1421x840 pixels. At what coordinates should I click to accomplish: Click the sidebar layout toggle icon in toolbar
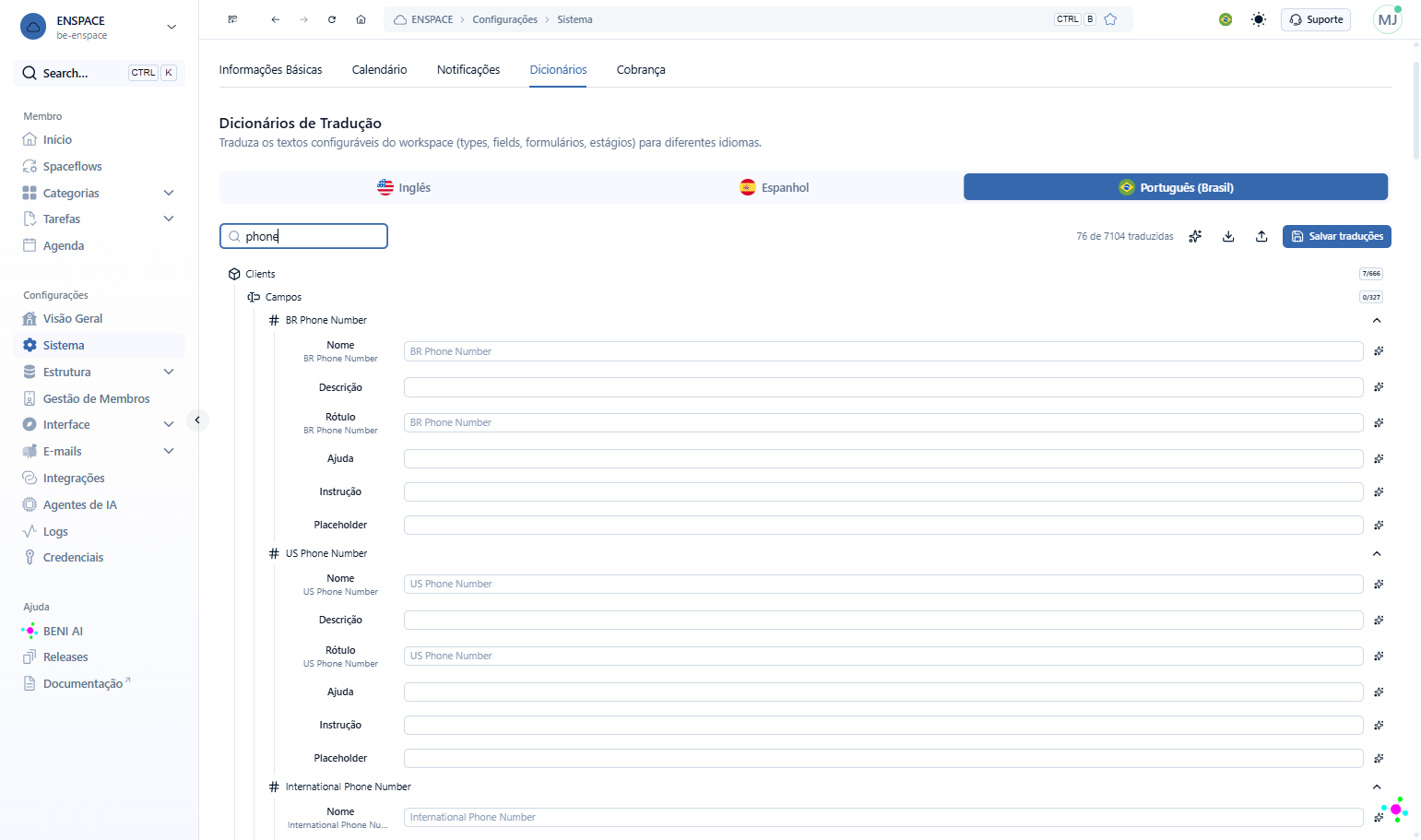coord(232,19)
